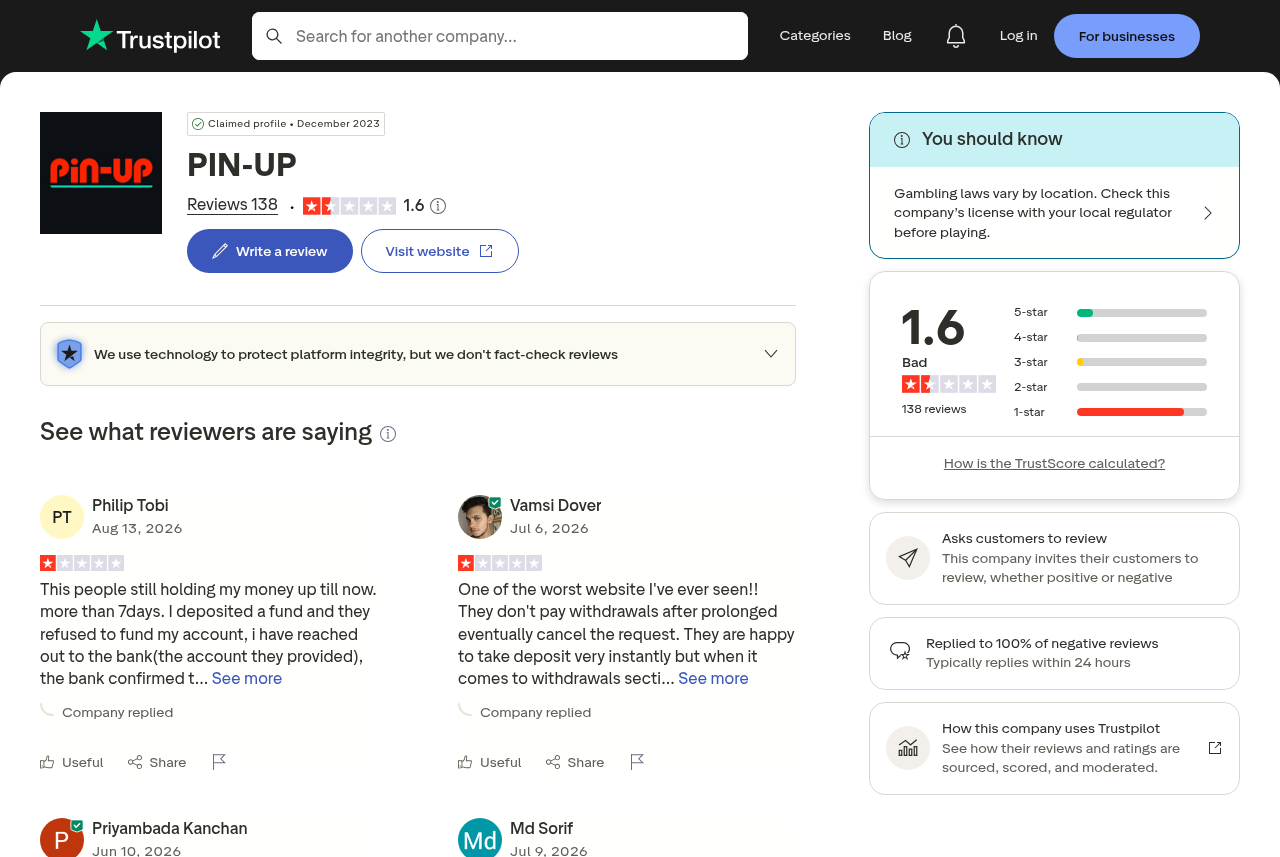1280x857 pixels.
Task: Open Vamsi Dover's profile photo
Action: click(480, 517)
